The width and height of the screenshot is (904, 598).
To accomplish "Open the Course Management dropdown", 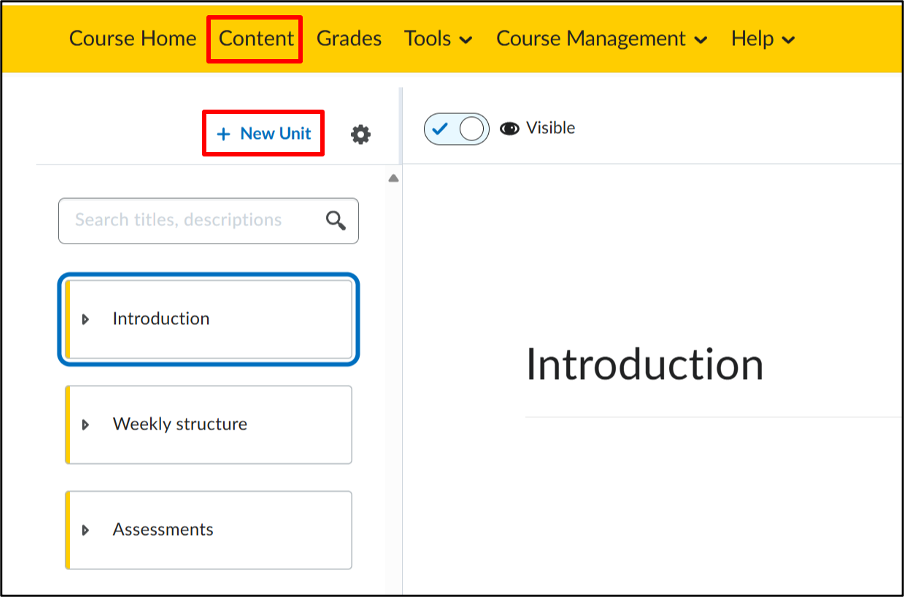I will click(601, 39).
